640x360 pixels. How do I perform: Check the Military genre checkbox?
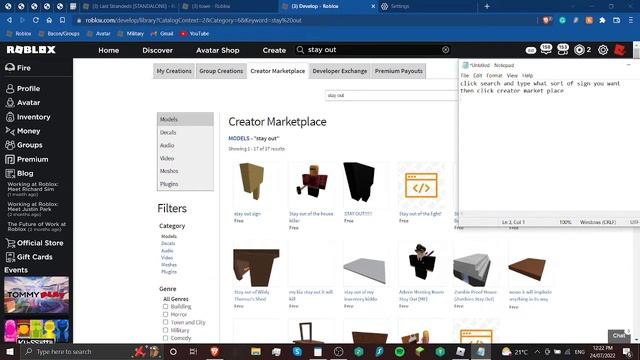[x=165, y=330]
